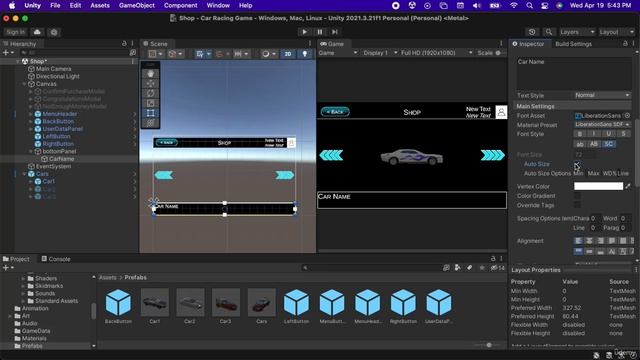The width and height of the screenshot is (640, 360).
Task: Click the right arrows in Game view
Action: click(x=493, y=155)
